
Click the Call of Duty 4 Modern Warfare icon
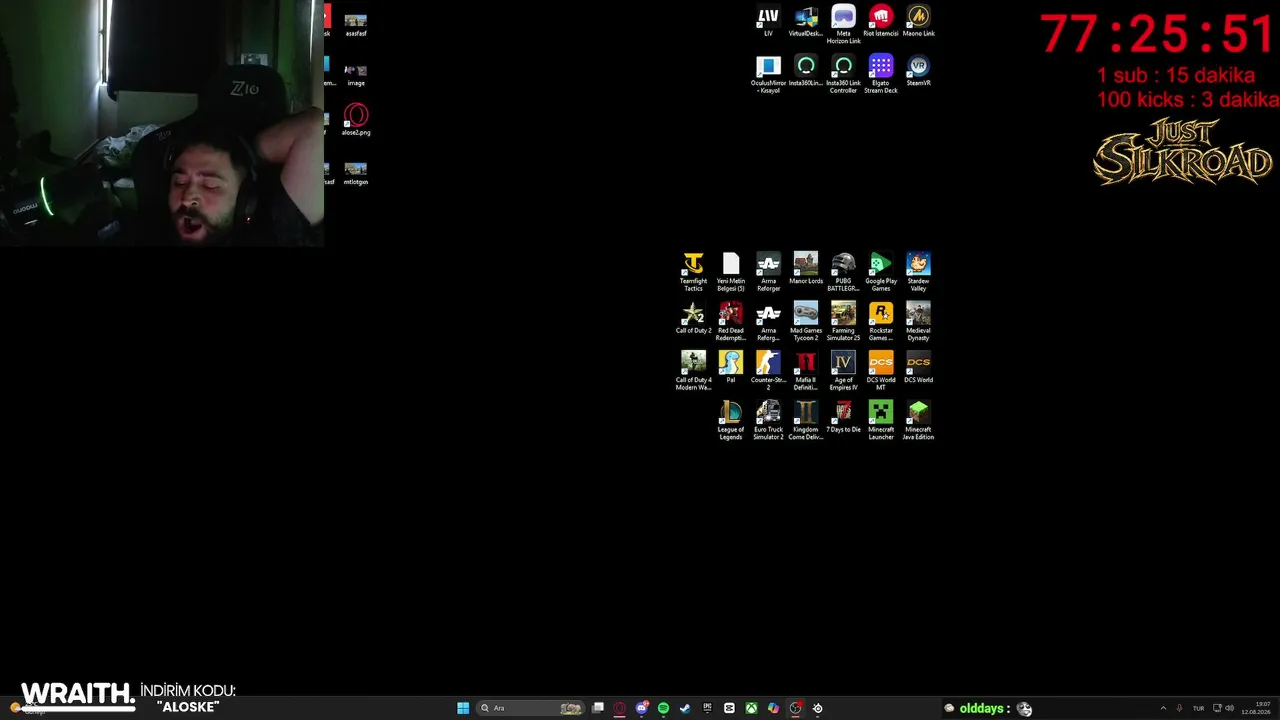coord(693,371)
